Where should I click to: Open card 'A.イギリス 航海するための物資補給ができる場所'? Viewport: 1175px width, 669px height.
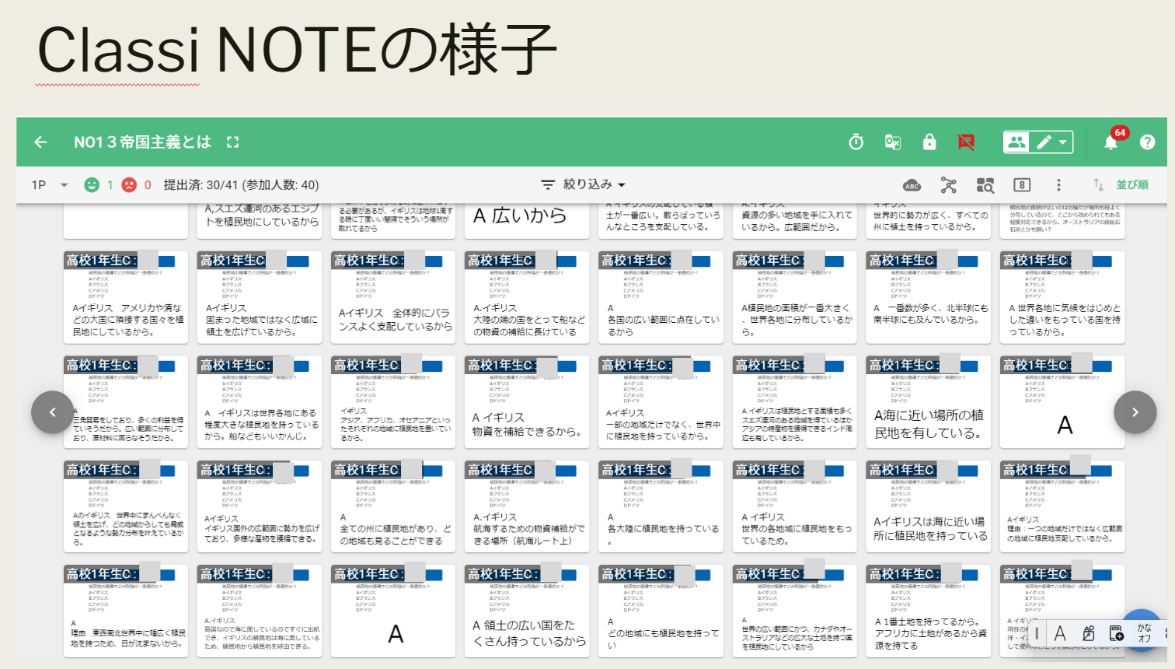click(527, 506)
